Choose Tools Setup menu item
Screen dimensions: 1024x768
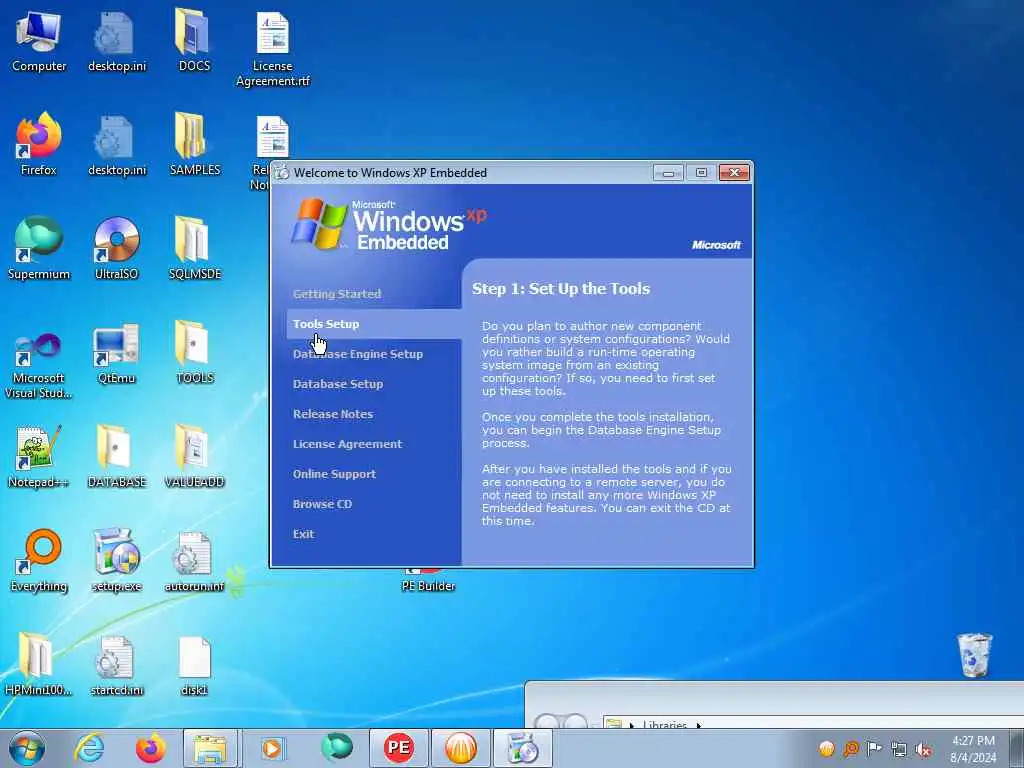326,324
